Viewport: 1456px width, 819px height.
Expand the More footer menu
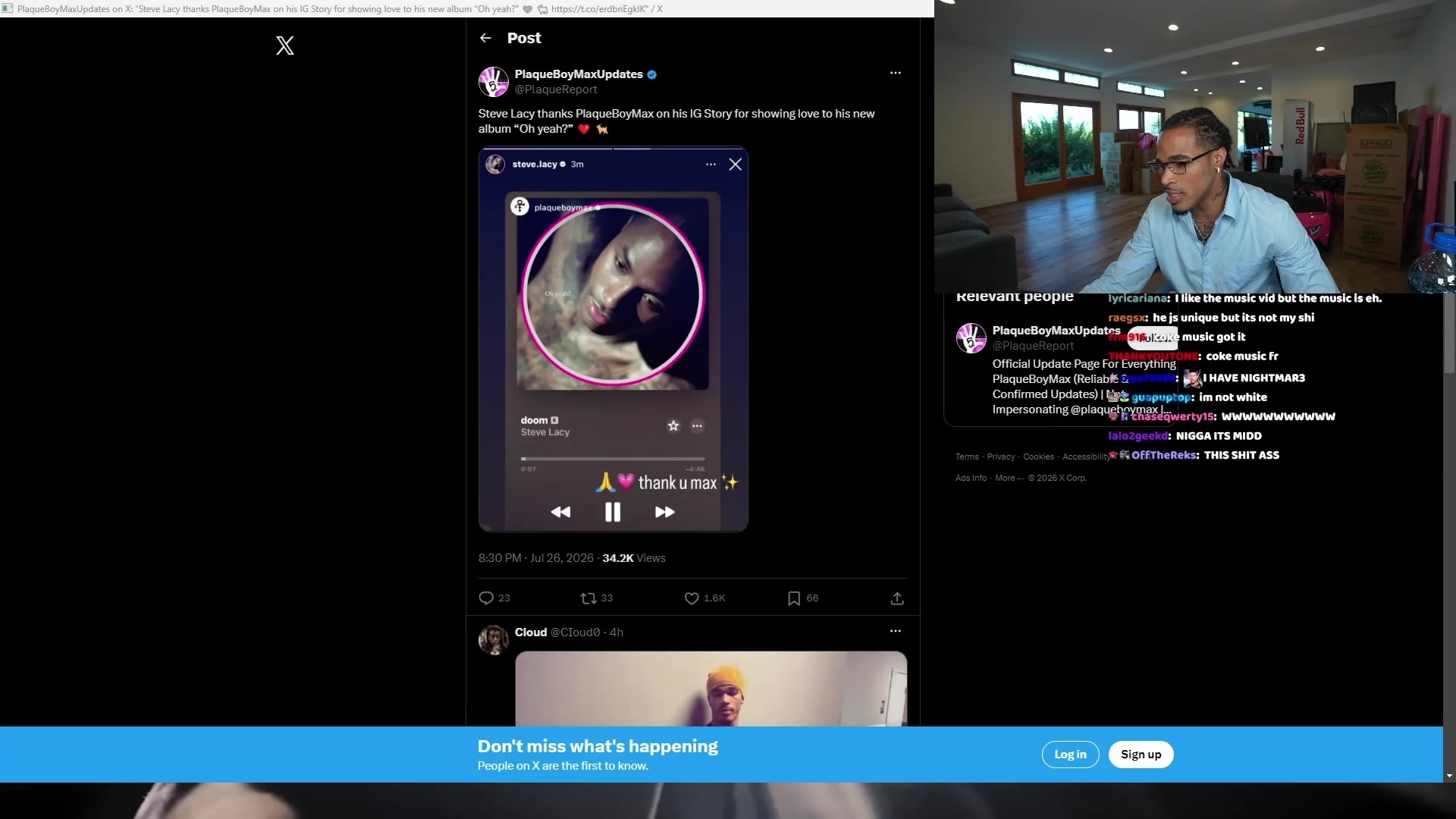pos(1009,478)
